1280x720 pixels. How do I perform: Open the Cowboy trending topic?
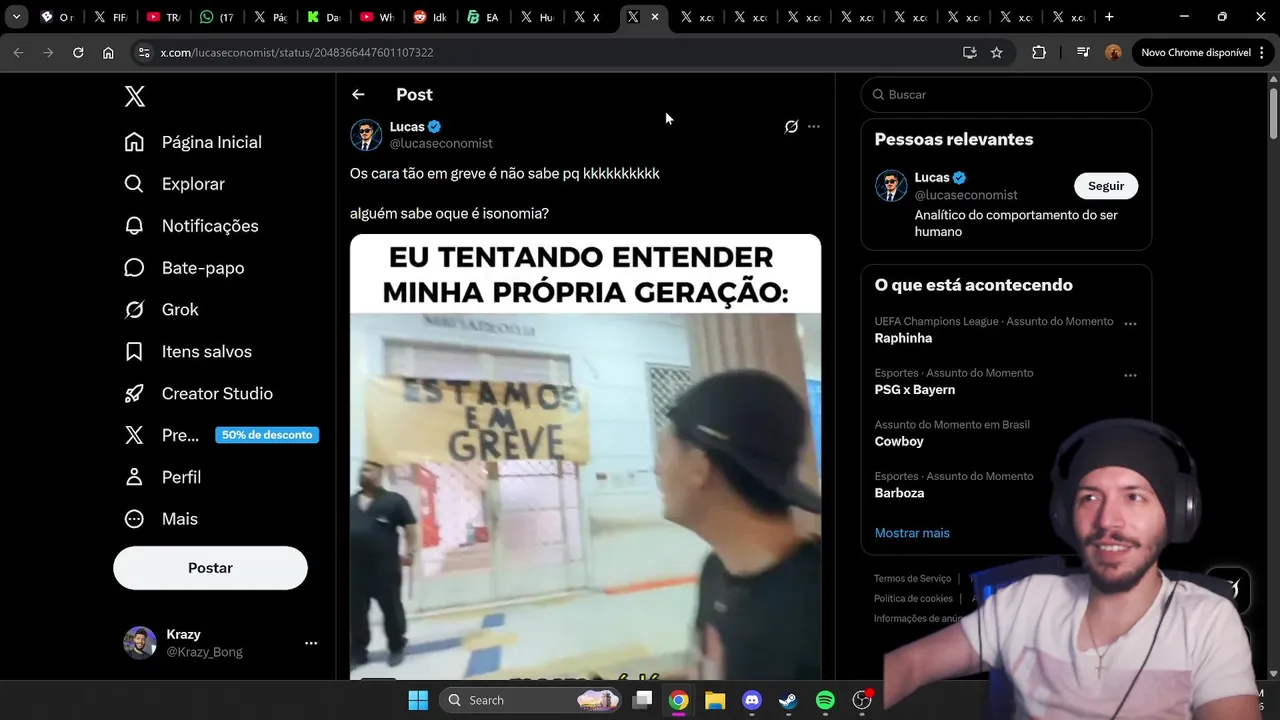coord(899,441)
